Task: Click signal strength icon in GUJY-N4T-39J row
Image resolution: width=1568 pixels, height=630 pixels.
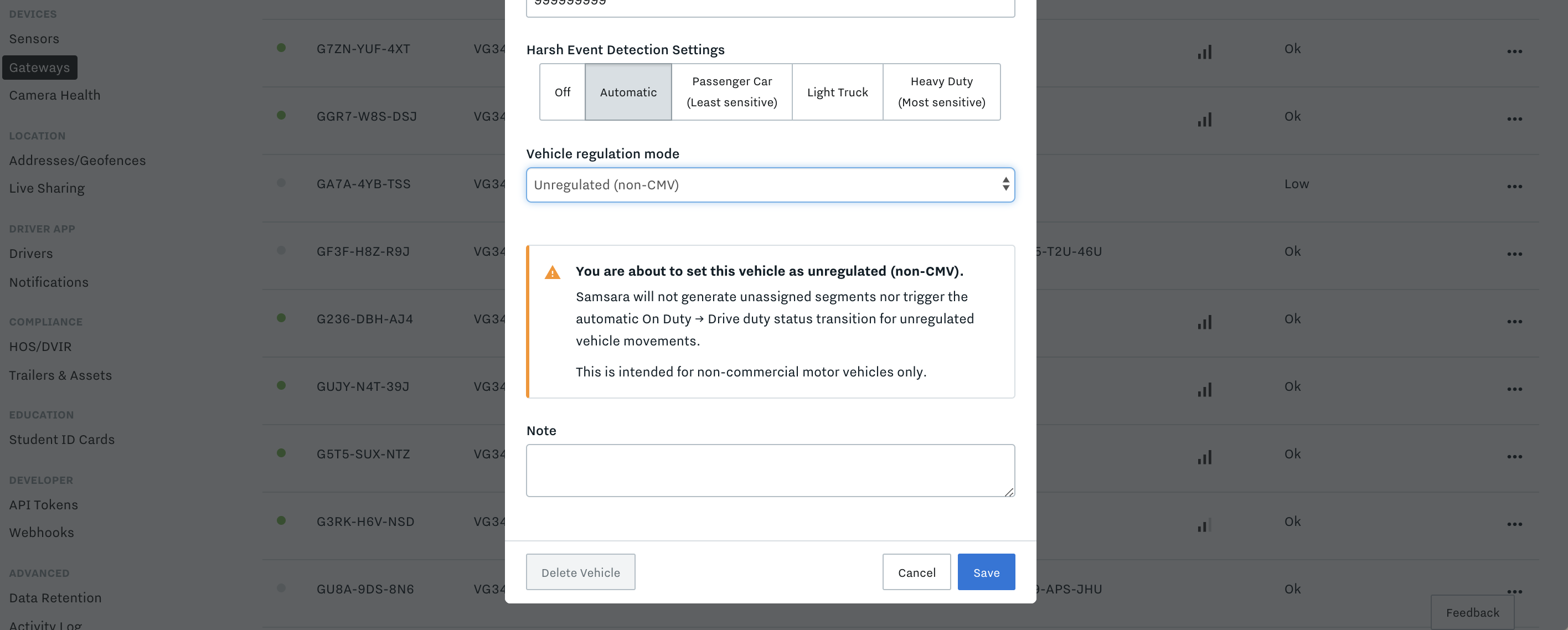Action: click(x=1205, y=390)
